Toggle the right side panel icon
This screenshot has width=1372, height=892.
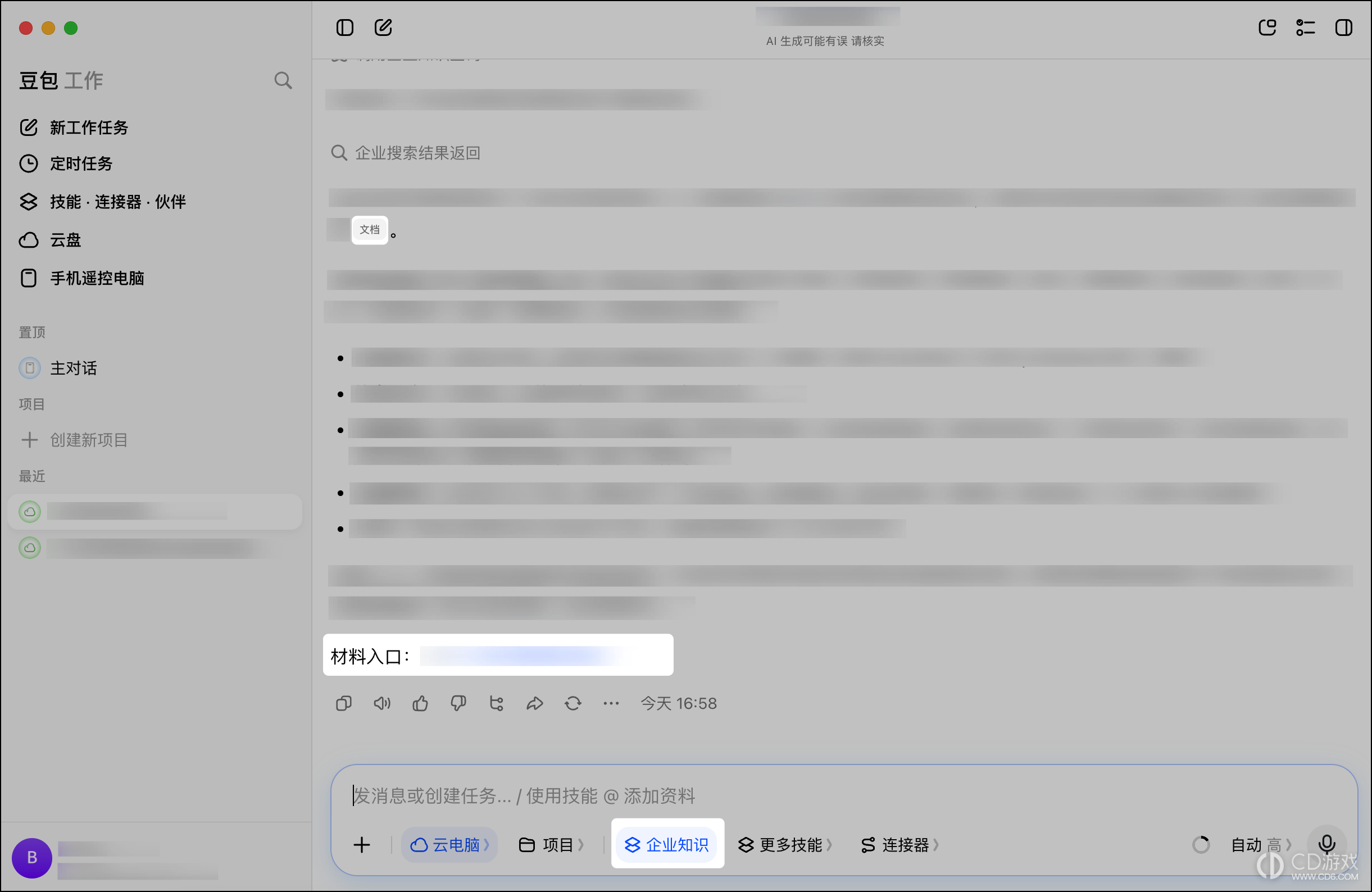coord(1344,27)
